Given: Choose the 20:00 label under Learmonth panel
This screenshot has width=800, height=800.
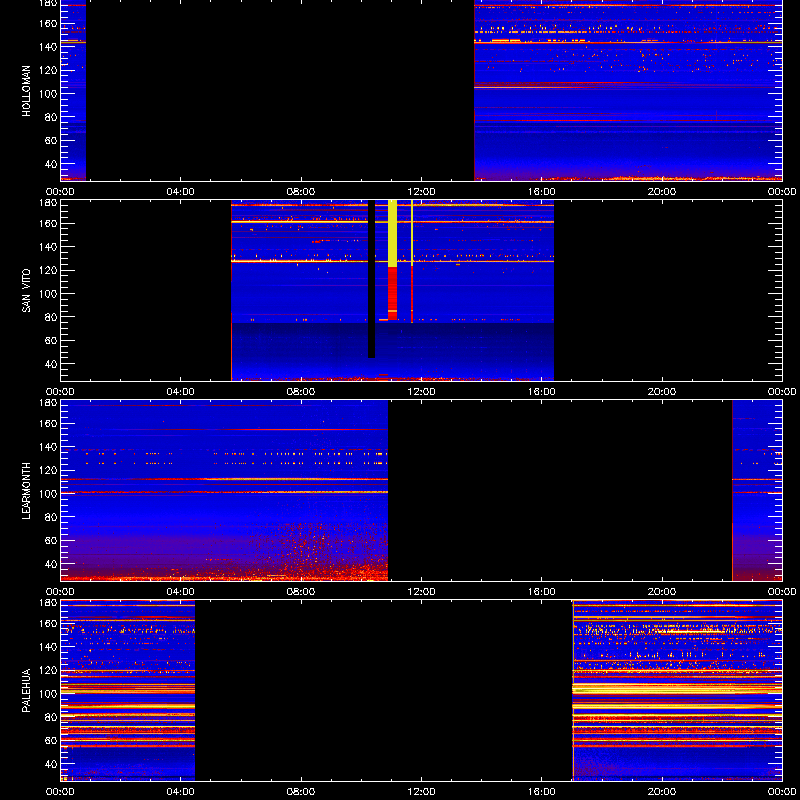Looking at the screenshot, I should point(662,592).
